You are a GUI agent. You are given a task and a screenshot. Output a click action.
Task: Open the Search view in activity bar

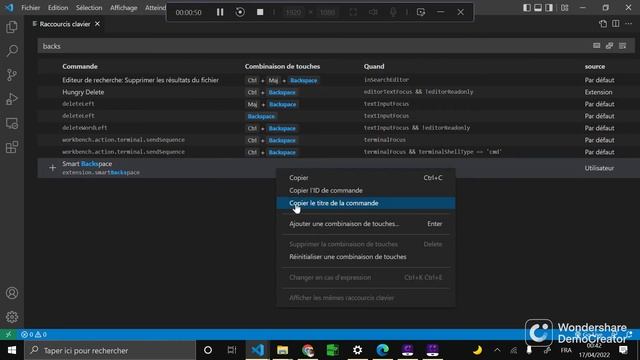point(12,51)
